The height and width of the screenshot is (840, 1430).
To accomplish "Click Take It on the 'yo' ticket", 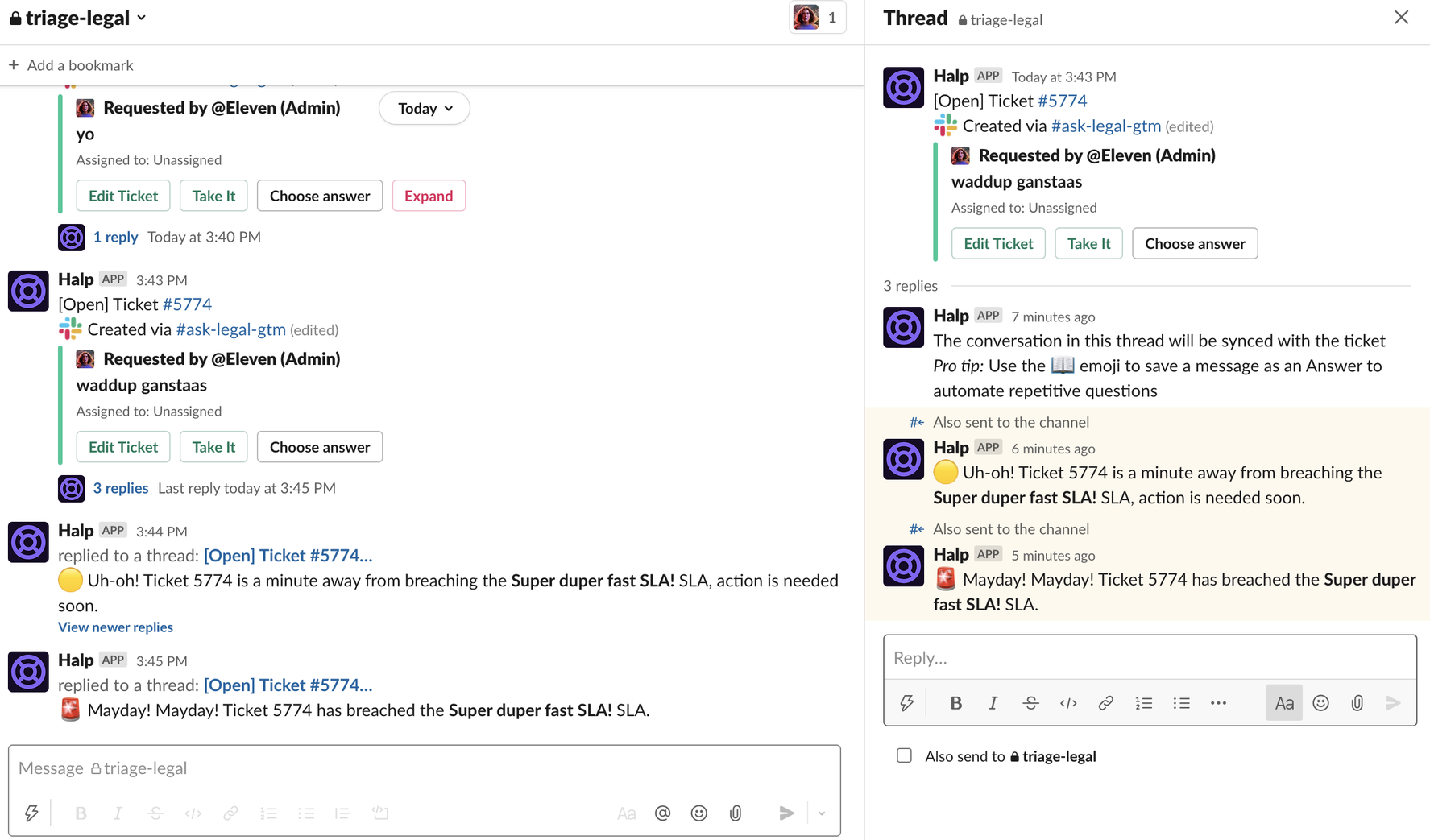I will pyautogui.click(x=213, y=196).
